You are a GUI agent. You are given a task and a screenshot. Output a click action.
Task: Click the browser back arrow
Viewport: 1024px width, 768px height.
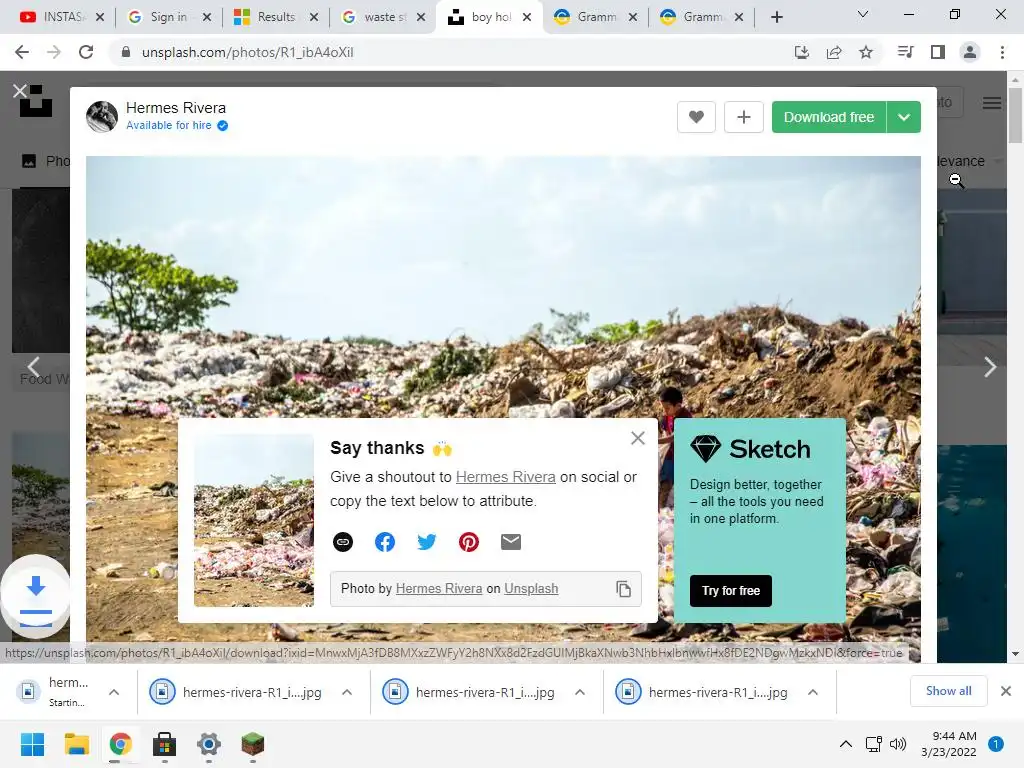point(22,52)
